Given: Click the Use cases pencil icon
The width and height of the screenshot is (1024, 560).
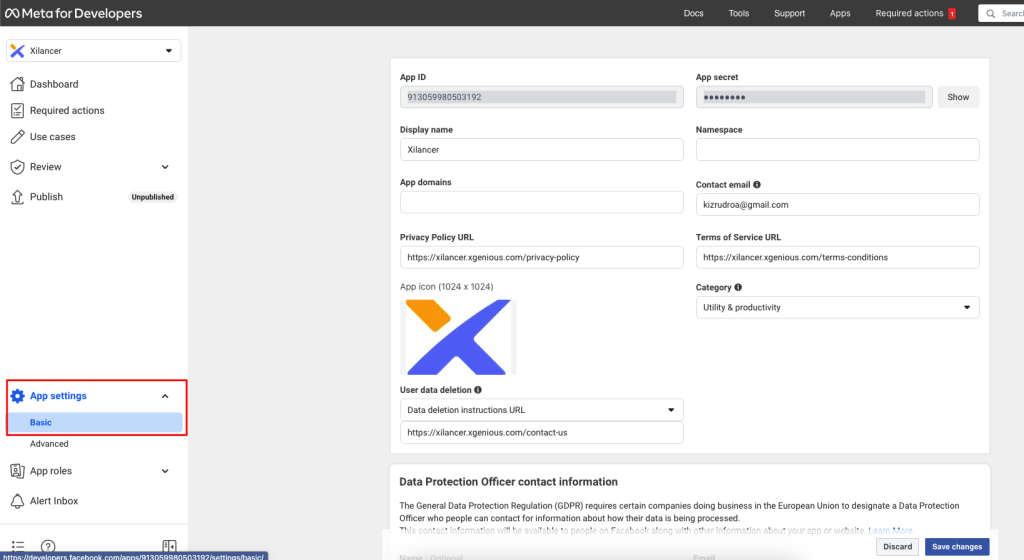Looking at the screenshot, I should [x=18, y=136].
